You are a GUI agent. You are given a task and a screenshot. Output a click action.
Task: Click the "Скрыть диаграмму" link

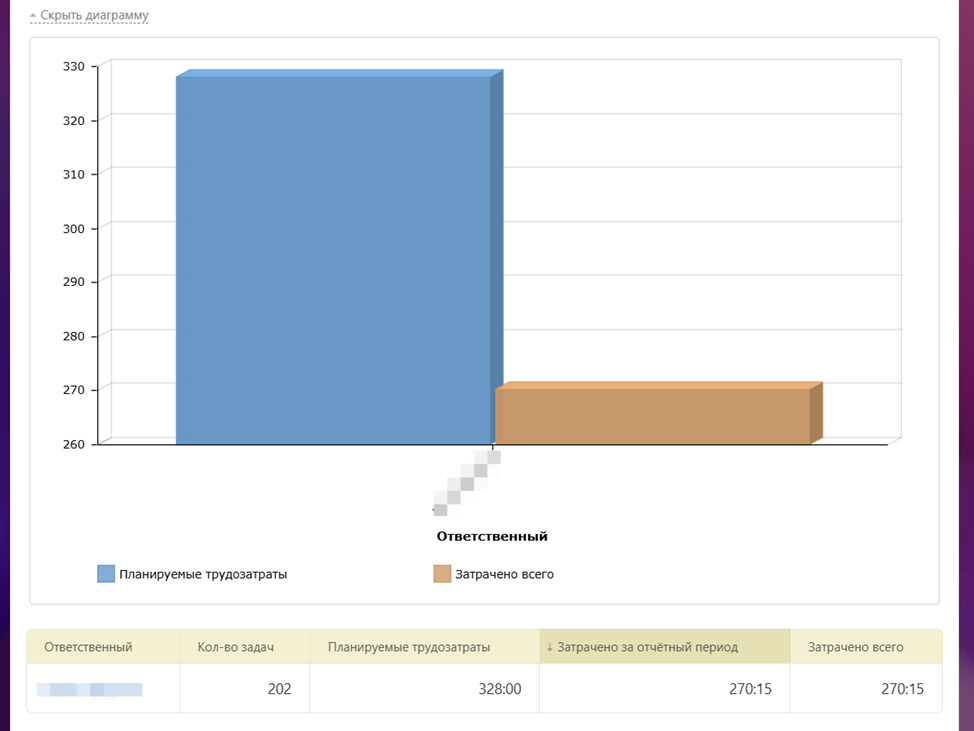tap(94, 16)
